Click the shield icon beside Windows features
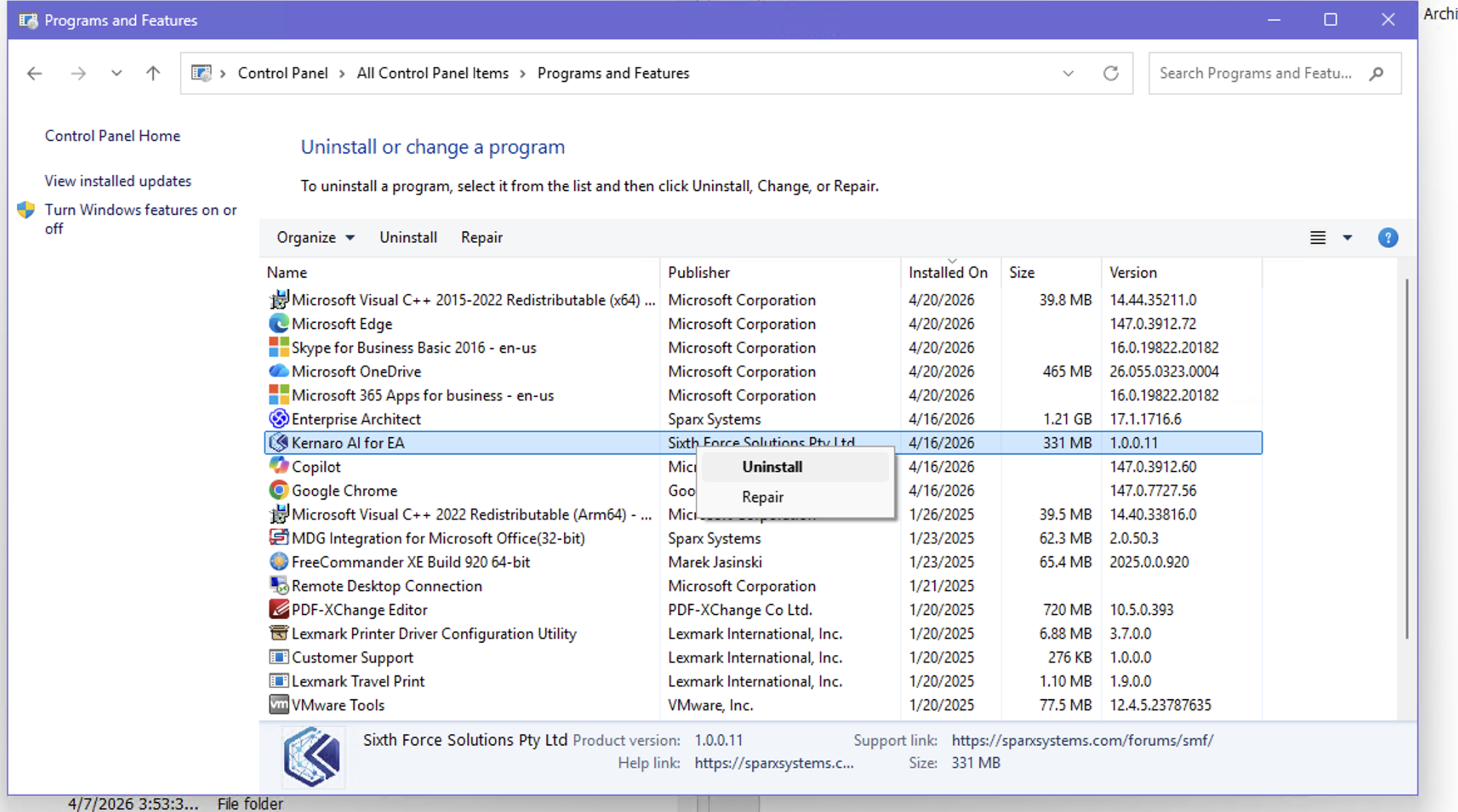The height and width of the screenshot is (812, 1458). (x=26, y=210)
